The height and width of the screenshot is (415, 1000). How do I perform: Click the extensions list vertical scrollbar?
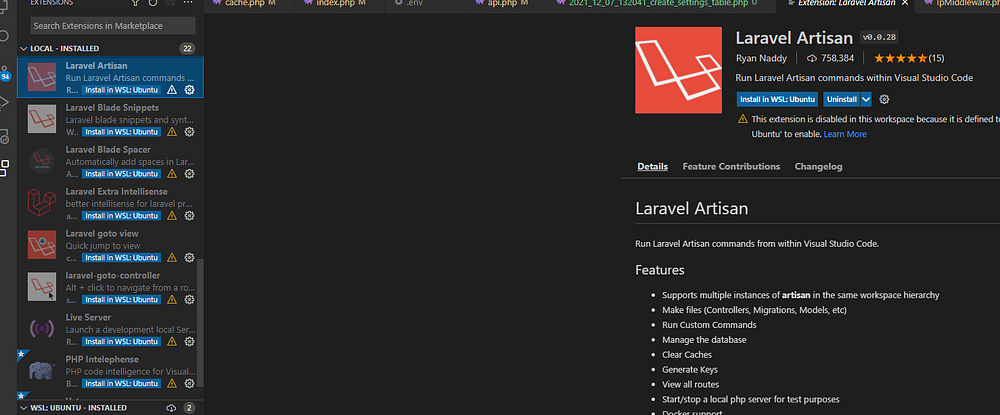coord(200,322)
